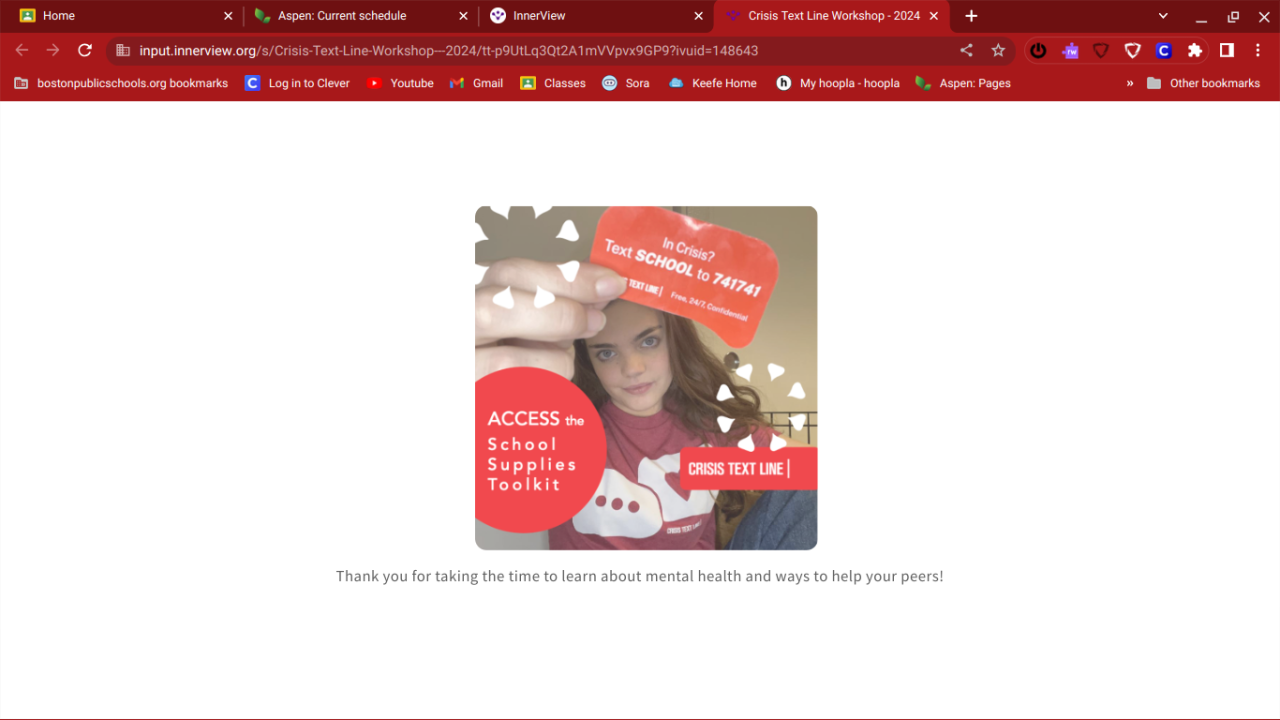Open the purple TW extension
This screenshot has width=1280, height=720.
[x=1070, y=50]
